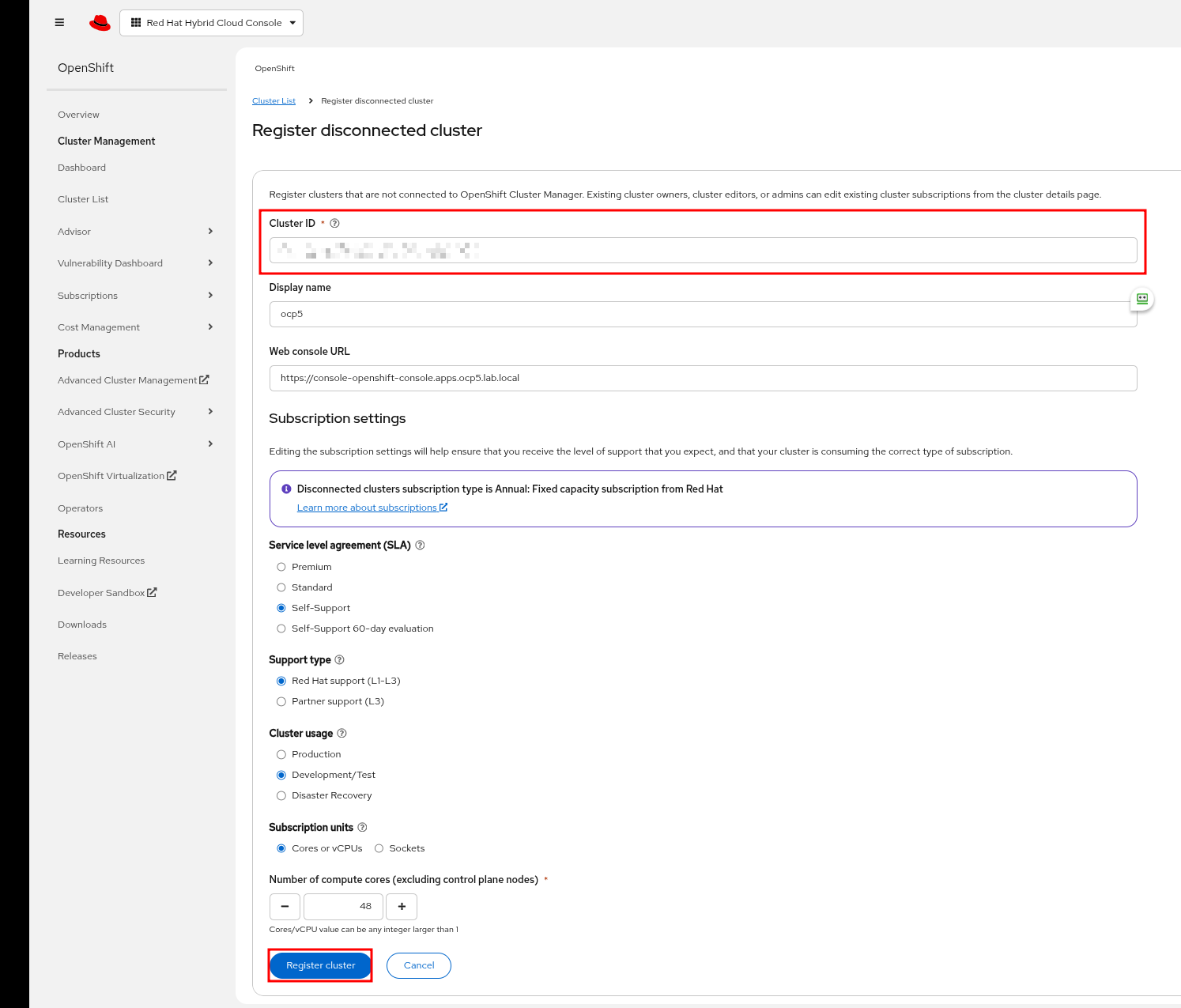Open the hamburger navigation menu
Screen dimensions: 1181x1008
59,23
